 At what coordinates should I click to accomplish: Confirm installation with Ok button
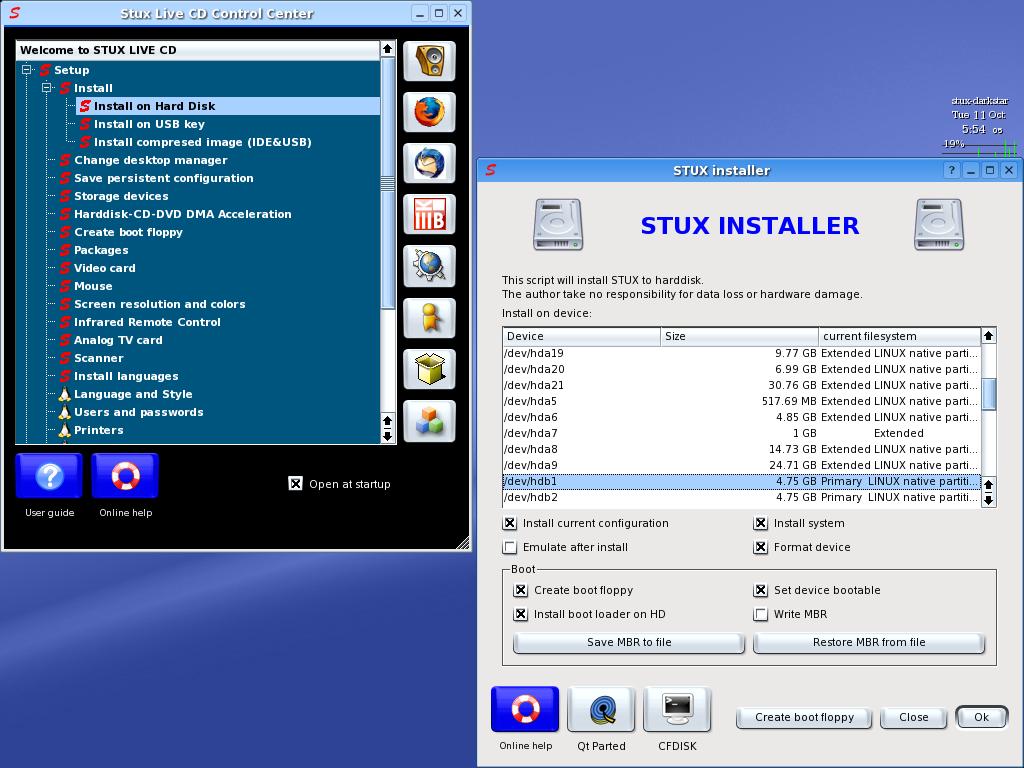click(981, 717)
